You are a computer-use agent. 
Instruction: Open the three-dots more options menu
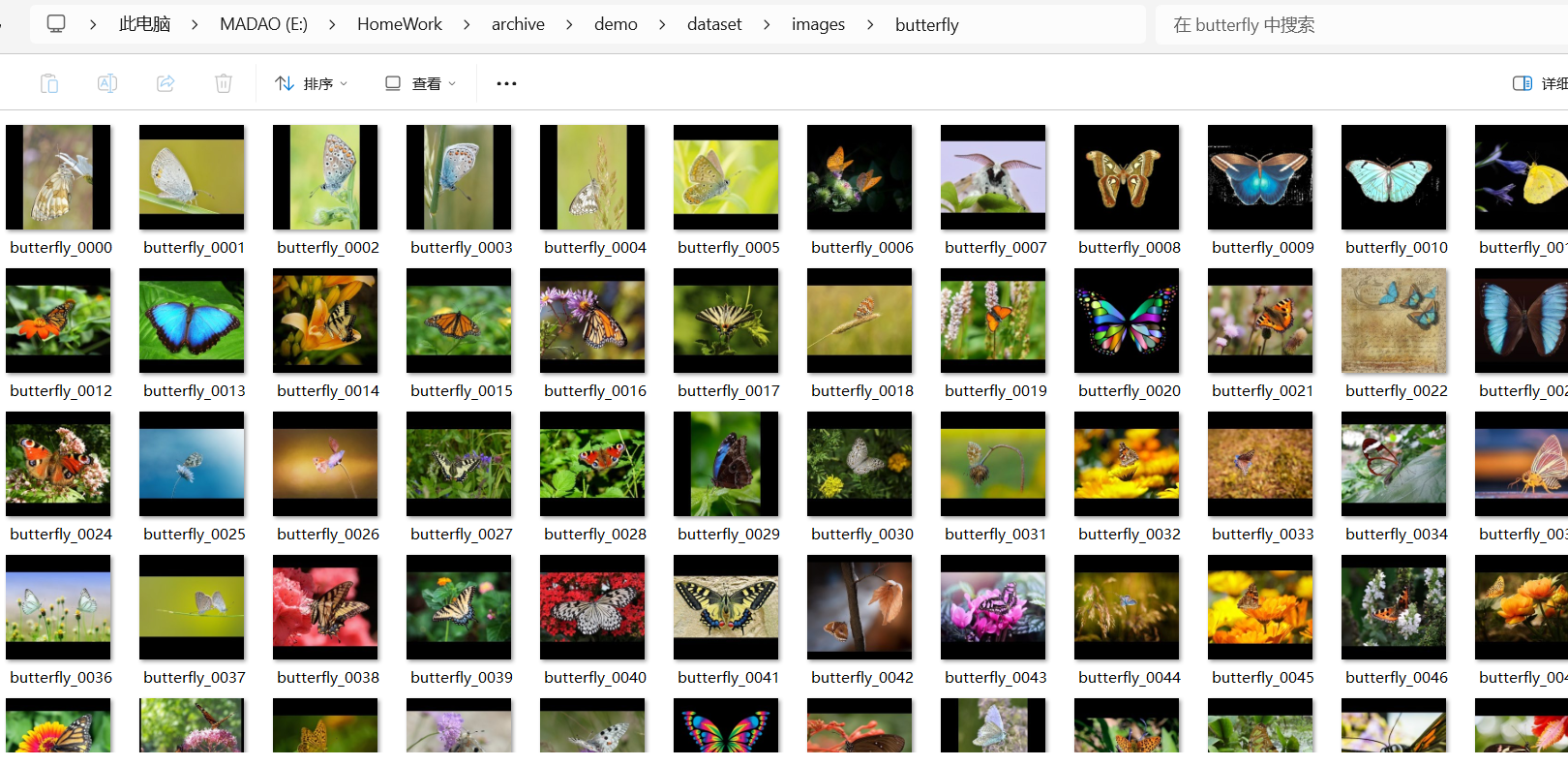click(506, 83)
